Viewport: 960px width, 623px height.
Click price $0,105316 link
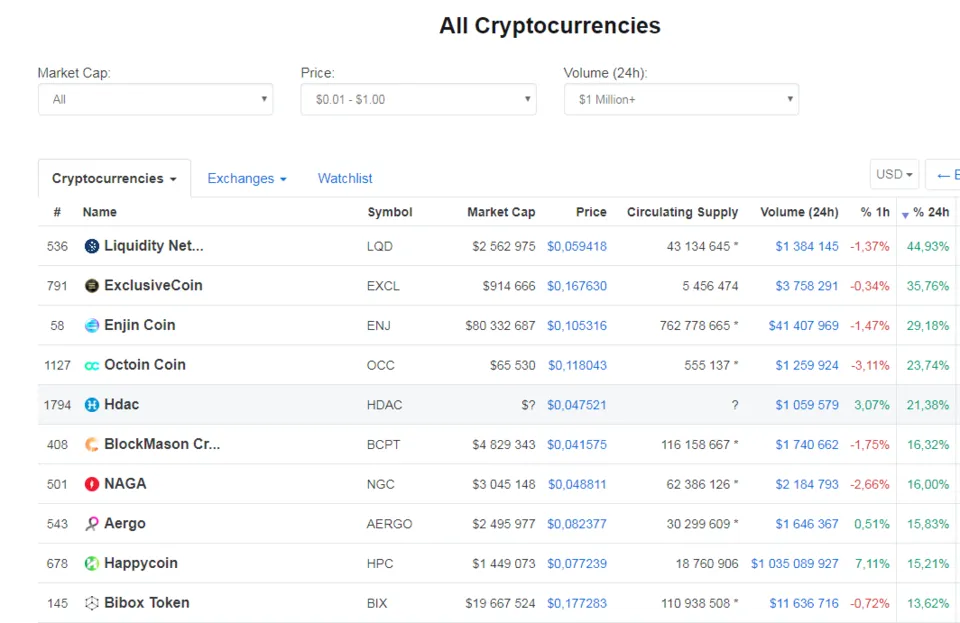coord(577,326)
